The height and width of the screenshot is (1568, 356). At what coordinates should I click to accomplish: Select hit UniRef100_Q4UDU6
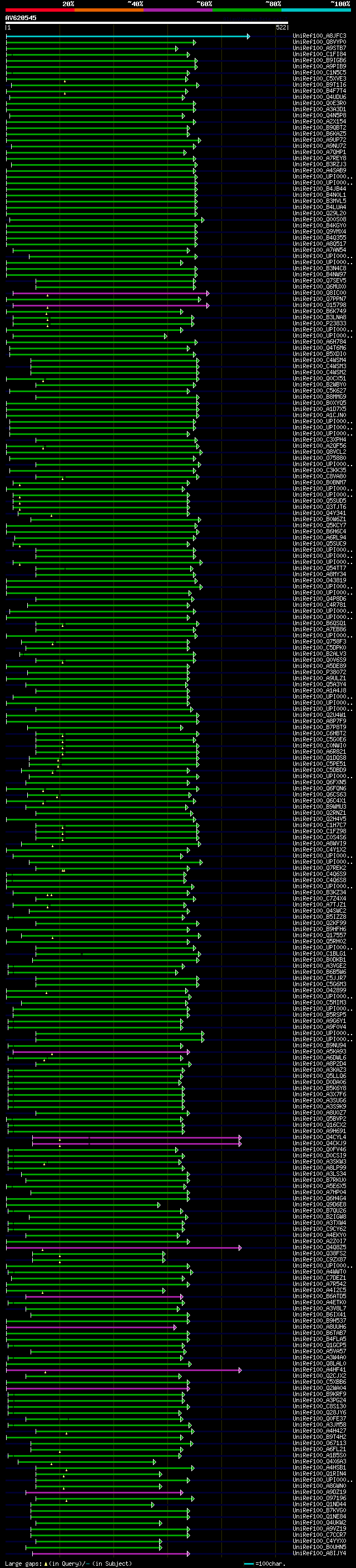coord(319,97)
